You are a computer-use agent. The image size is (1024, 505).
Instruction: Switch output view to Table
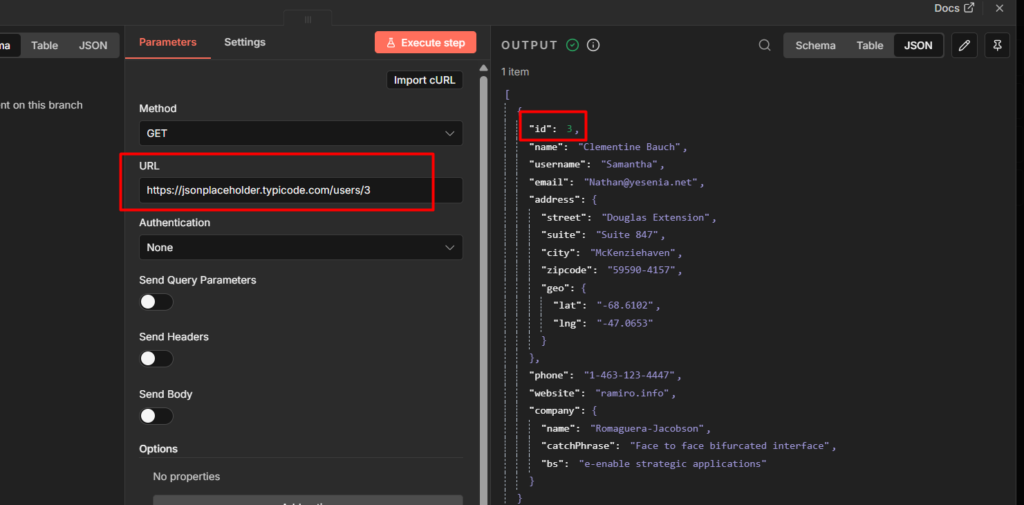(x=870, y=45)
